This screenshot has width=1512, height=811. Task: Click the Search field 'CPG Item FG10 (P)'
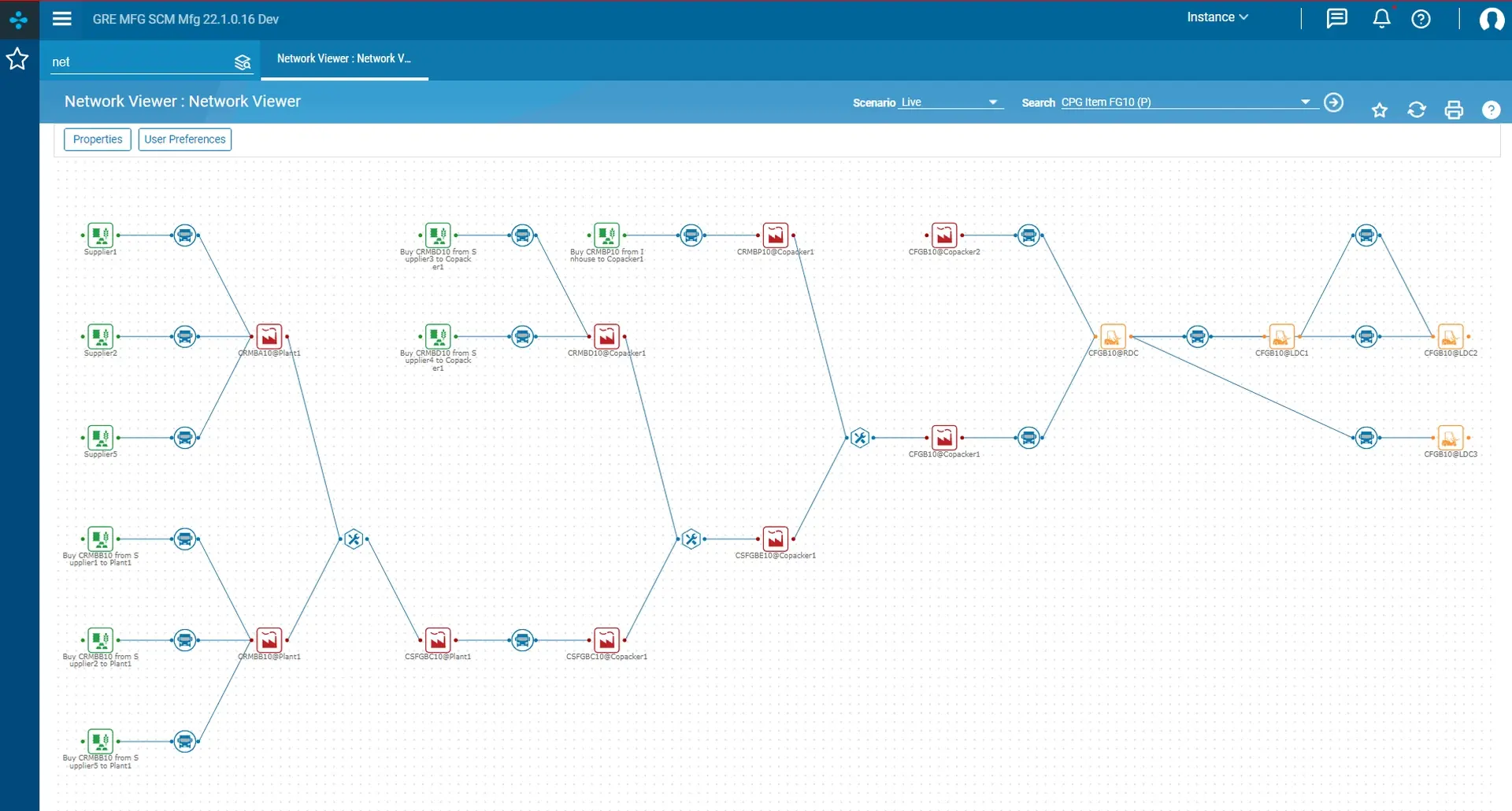1179,102
